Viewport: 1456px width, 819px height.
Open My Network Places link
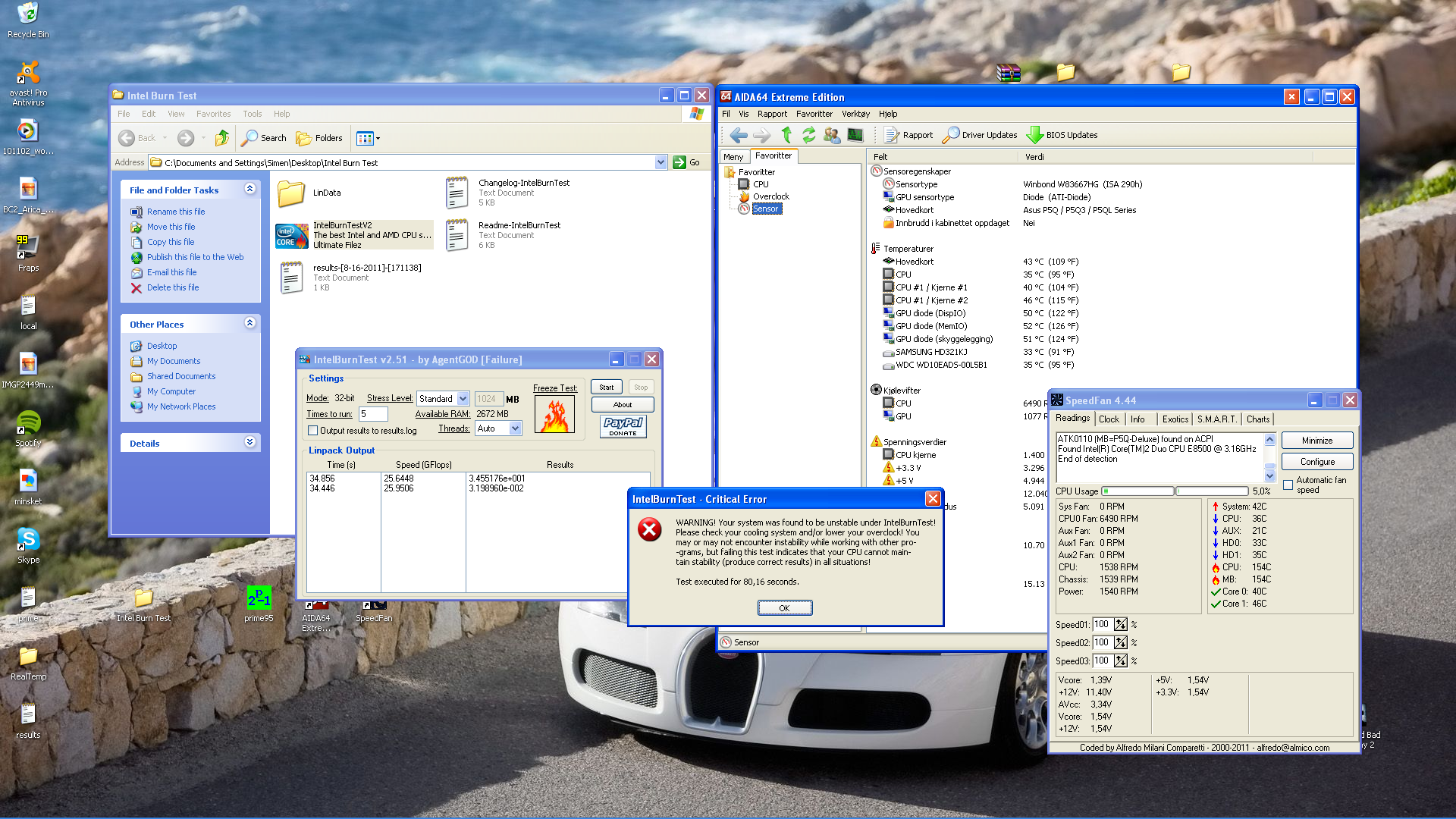coord(181,406)
